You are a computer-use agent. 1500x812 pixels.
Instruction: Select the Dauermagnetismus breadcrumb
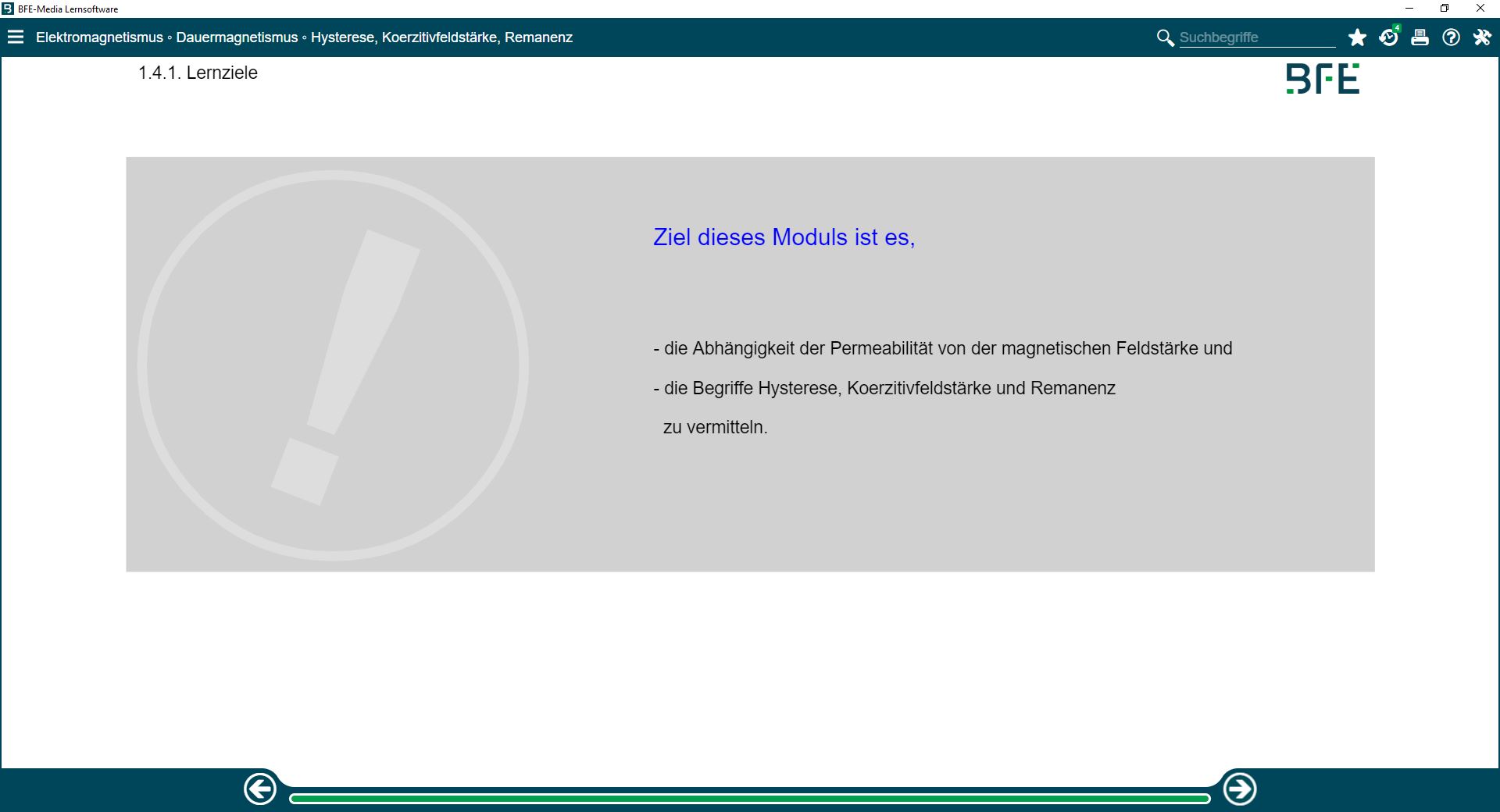[237, 37]
